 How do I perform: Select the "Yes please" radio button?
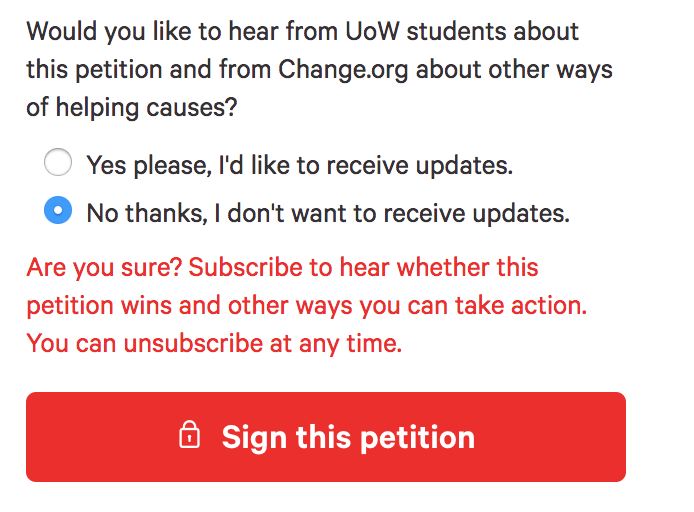(59, 163)
